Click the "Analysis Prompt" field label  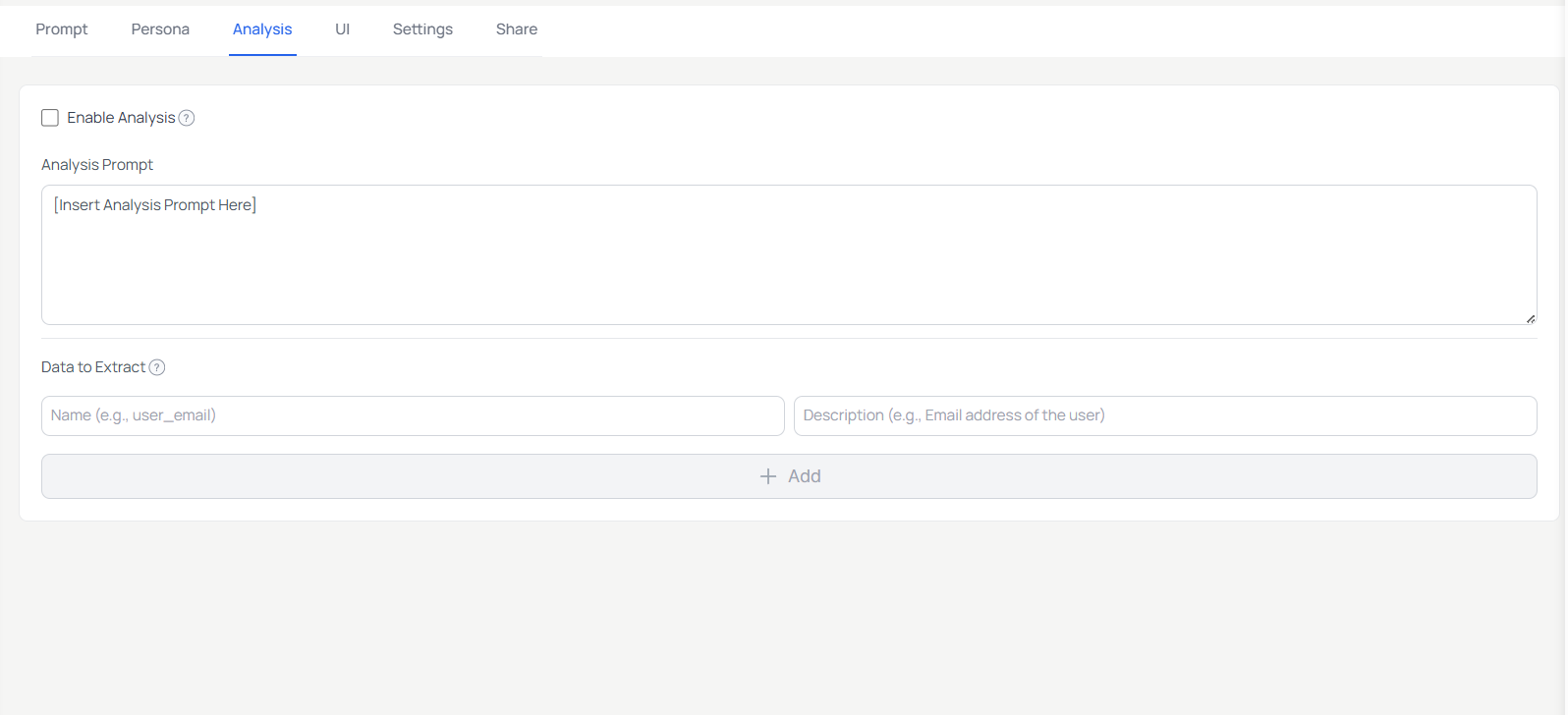pyautogui.click(x=97, y=165)
